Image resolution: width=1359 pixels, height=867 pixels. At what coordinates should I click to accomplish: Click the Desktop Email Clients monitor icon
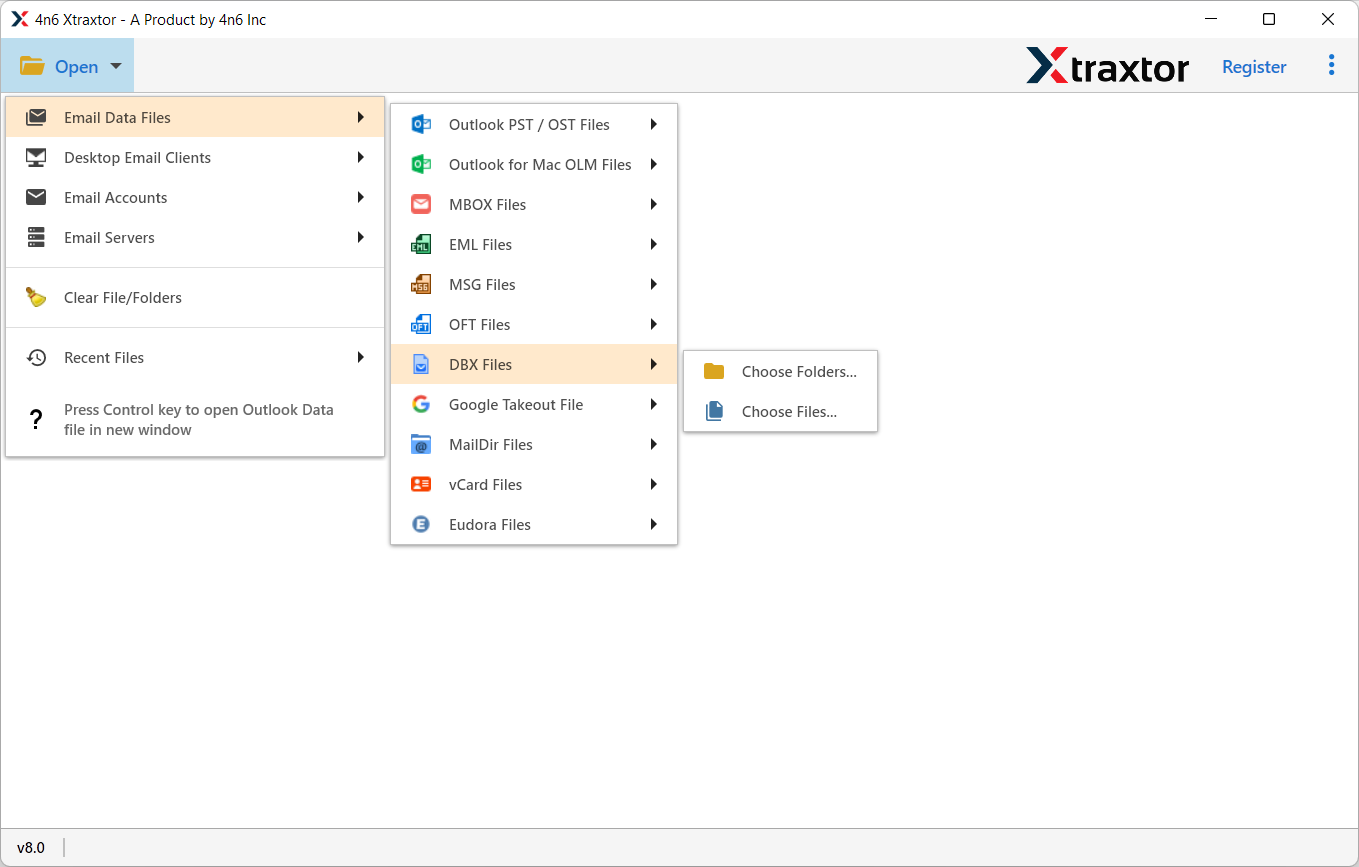coord(36,157)
